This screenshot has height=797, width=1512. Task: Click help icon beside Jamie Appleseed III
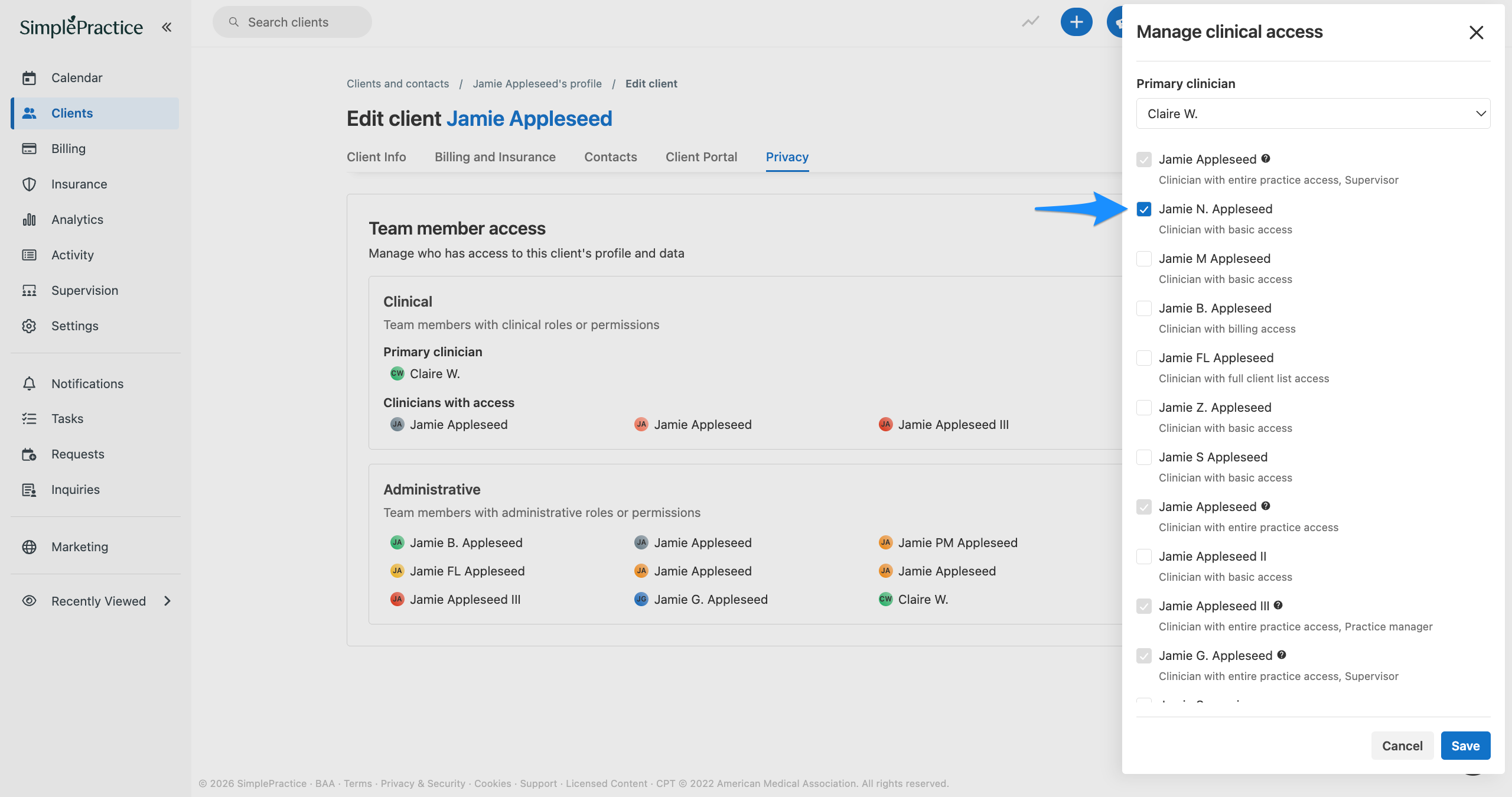(x=1278, y=605)
